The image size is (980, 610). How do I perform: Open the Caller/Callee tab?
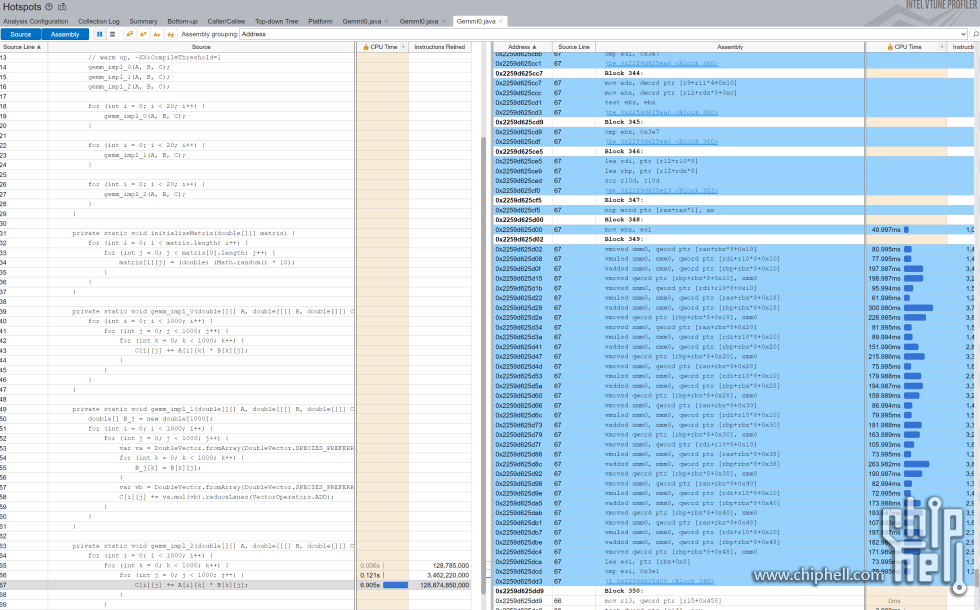(x=226, y=21)
